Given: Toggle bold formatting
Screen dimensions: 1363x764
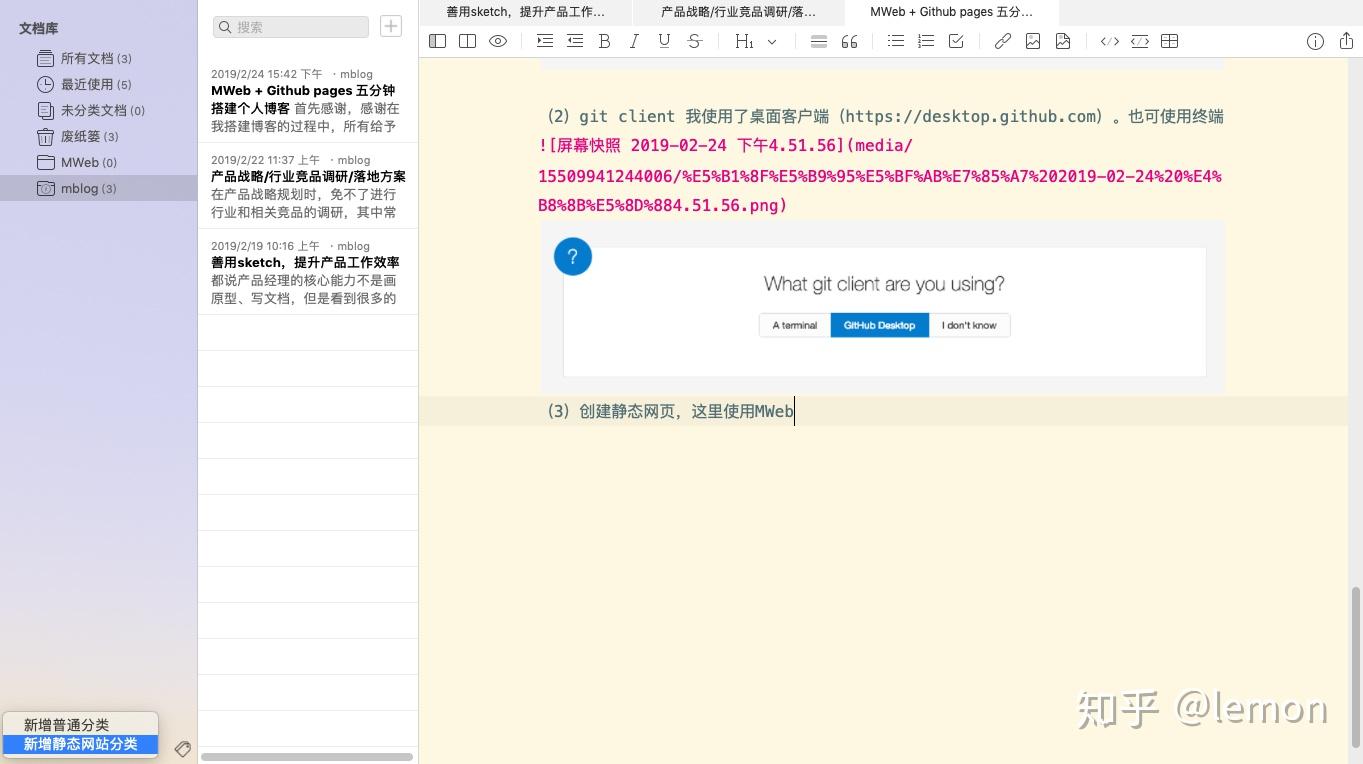Looking at the screenshot, I should [x=604, y=41].
